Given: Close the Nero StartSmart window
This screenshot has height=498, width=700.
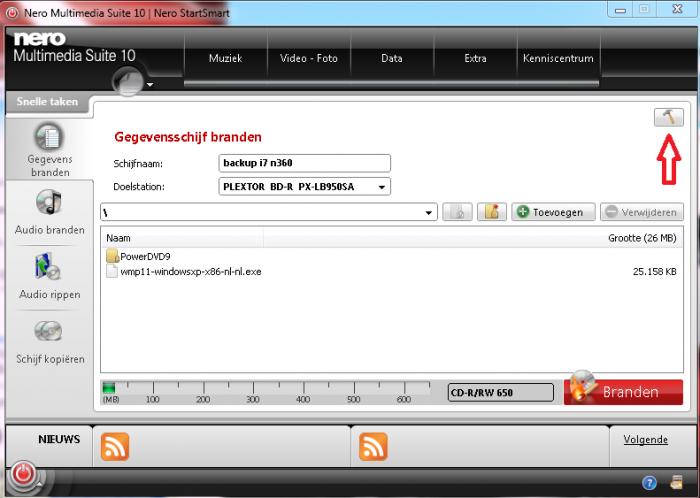Looking at the screenshot, I should [x=677, y=10].
